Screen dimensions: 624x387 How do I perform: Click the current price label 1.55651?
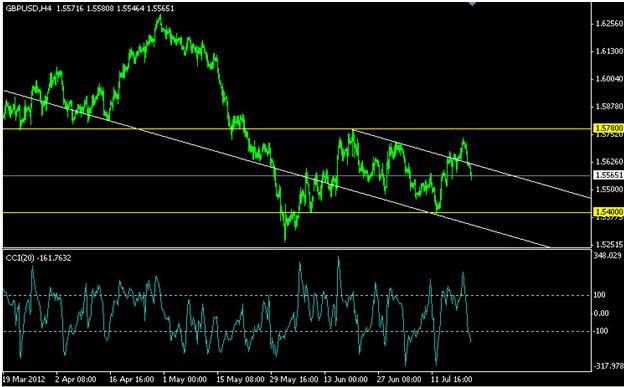pos(608,175)
